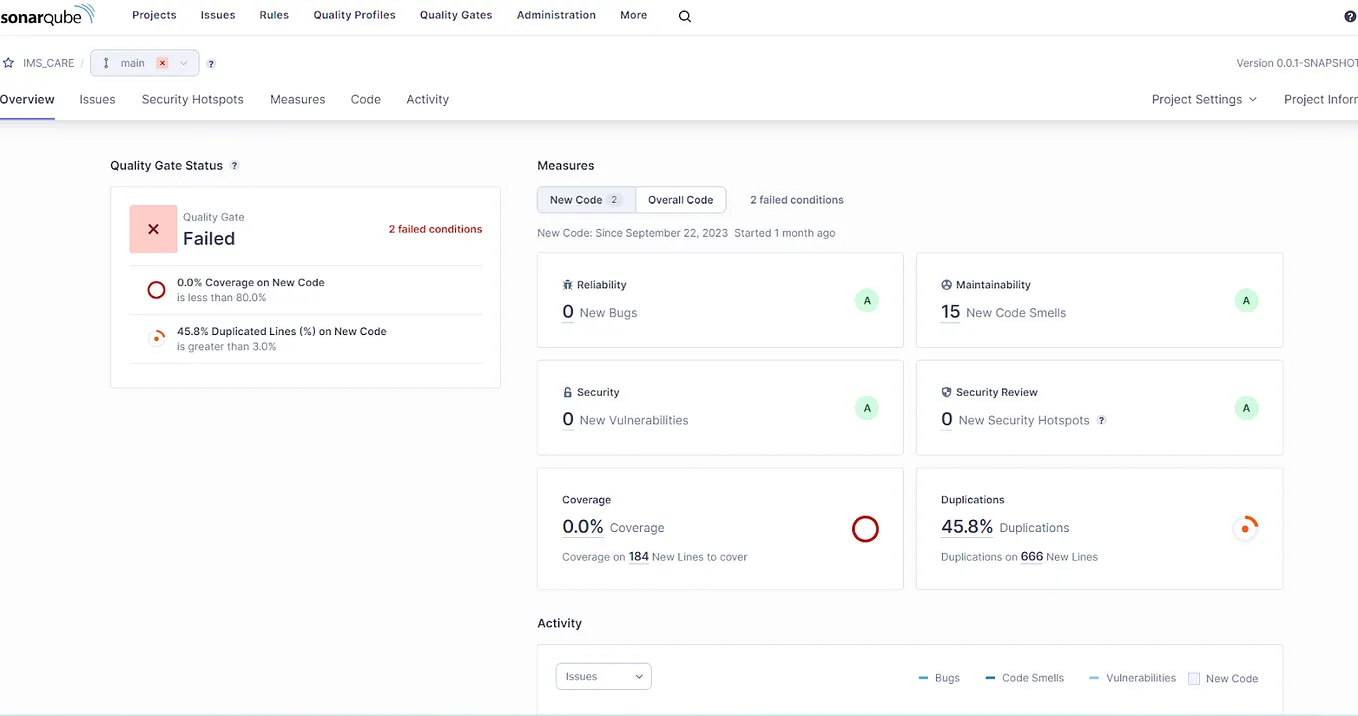The image size is (1358, 716).
Task: Open the Issues graph type dropdown
Action: click(603, 676)
